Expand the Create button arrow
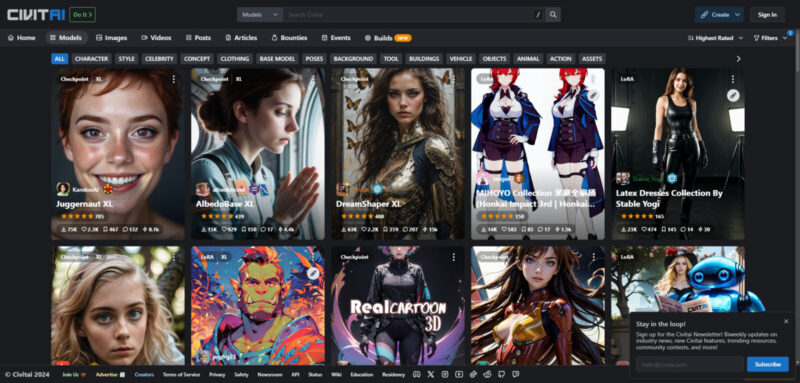This screenshot has width=800, height=383. pos(737,15)
